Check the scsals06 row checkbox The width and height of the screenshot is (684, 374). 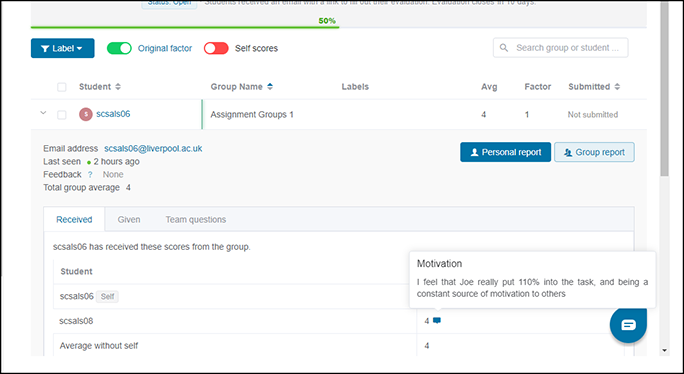62,115
